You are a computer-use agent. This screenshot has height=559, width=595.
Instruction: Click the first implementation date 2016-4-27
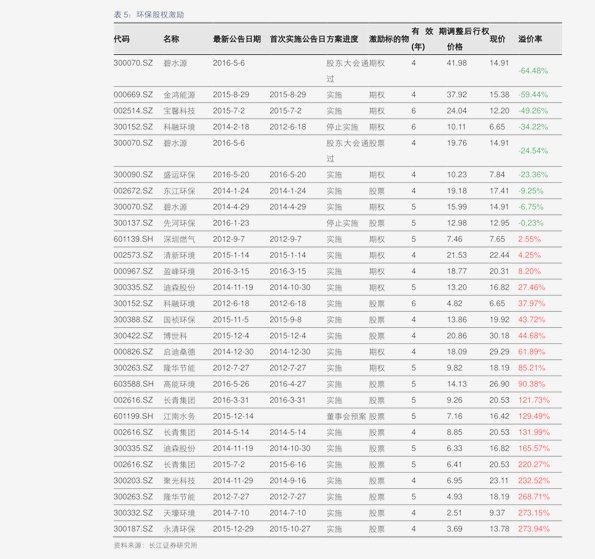(288, 384)
